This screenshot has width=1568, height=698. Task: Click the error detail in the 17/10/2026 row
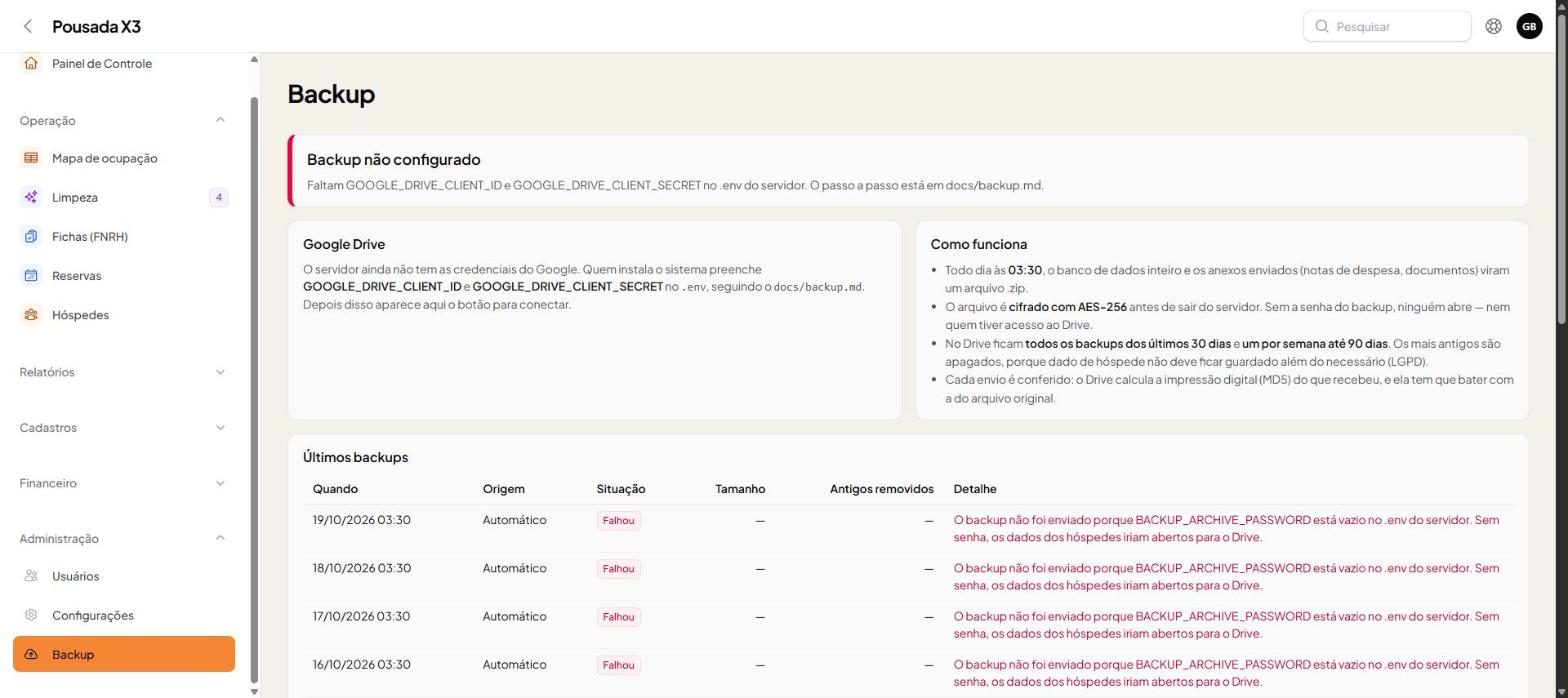(1227, 625)
